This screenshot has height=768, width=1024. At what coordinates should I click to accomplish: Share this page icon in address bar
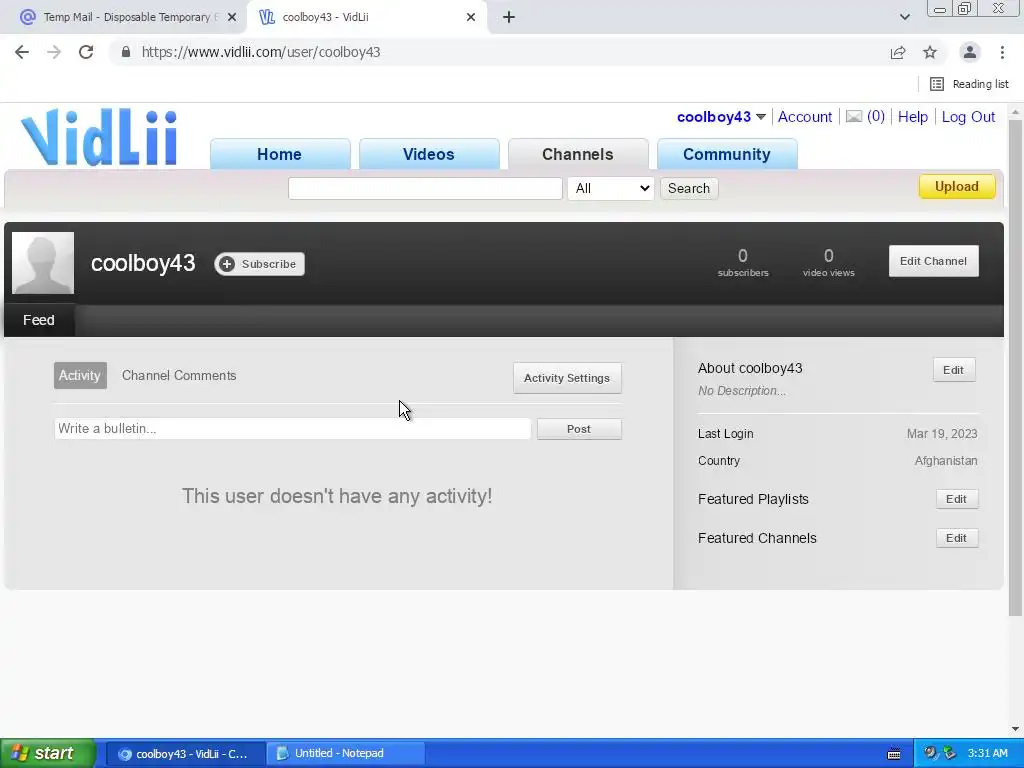pyautogui.click(x=898, y=52)
